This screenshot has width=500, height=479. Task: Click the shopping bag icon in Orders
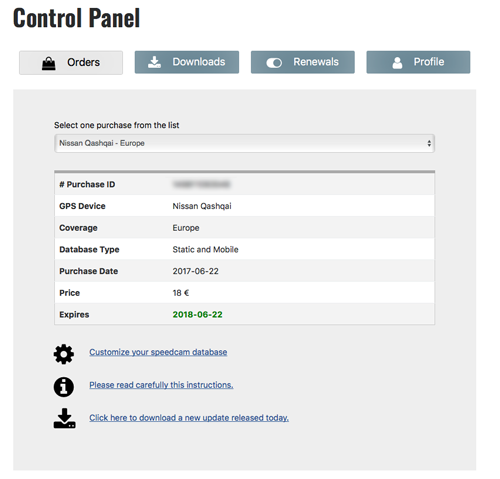49,63
